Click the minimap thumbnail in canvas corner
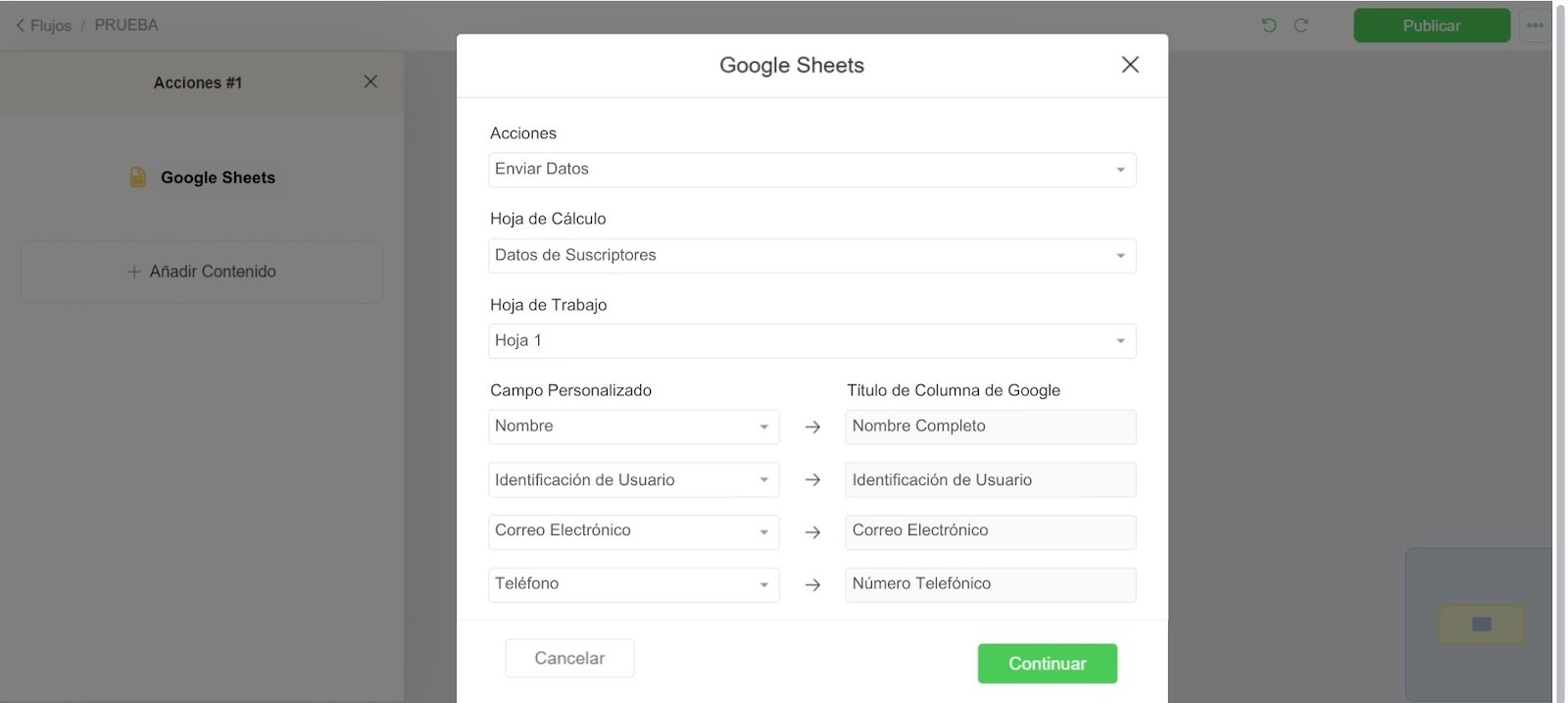The width and height of the screenshot is (1568, 703). tap(1480, 624)
